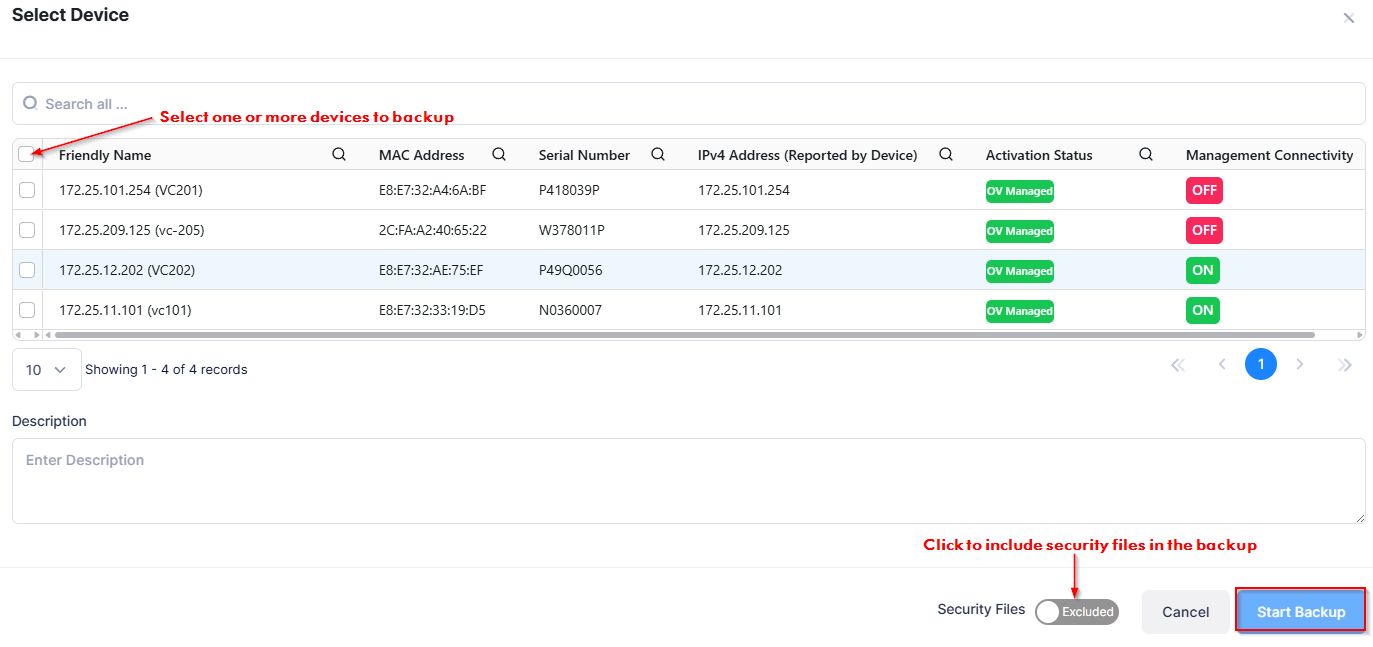1373x647 pixels.
Task: Open the page size dropdown showing 10
Action: pyautogui.click(x=47, y=370)
